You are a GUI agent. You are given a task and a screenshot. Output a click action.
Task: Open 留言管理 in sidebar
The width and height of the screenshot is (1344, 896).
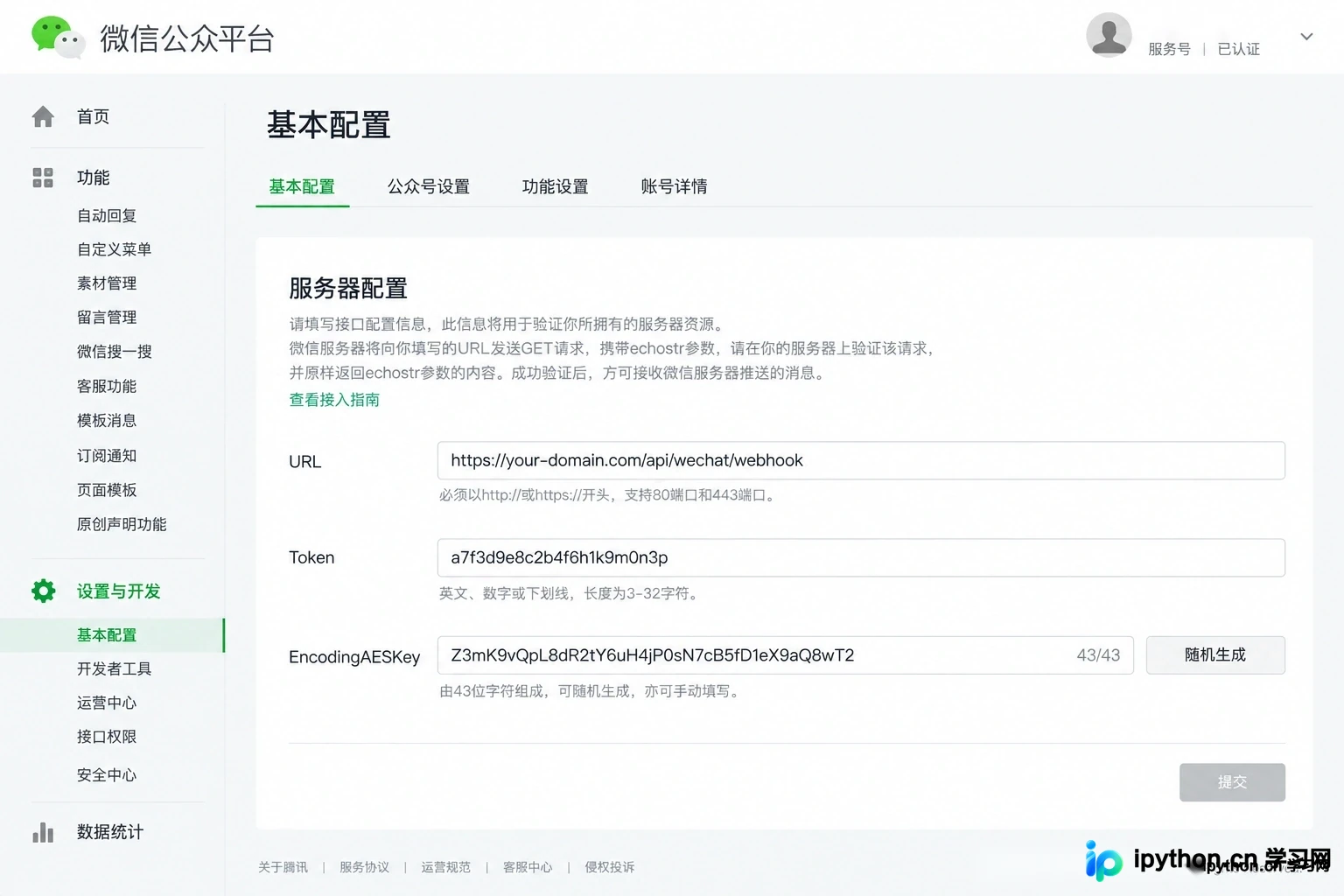click(x=107, y=318)
